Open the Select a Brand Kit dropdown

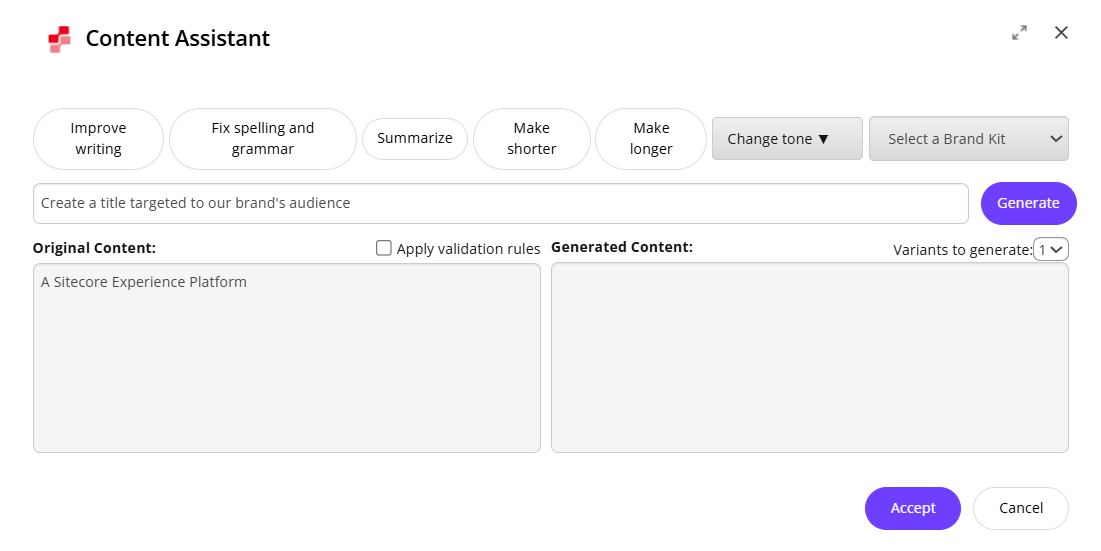click(969, 139)
